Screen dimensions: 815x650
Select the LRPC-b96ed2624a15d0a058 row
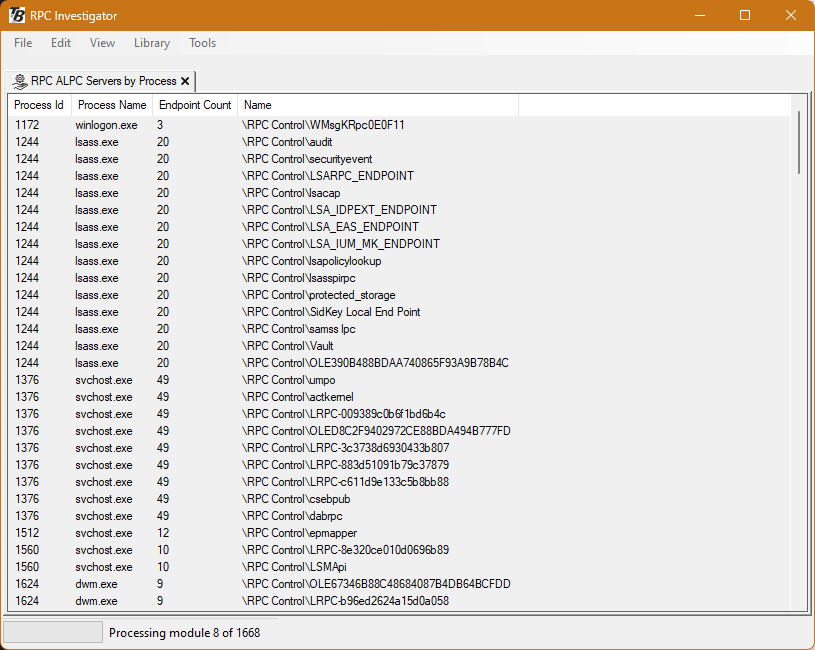tap(399, 601)
